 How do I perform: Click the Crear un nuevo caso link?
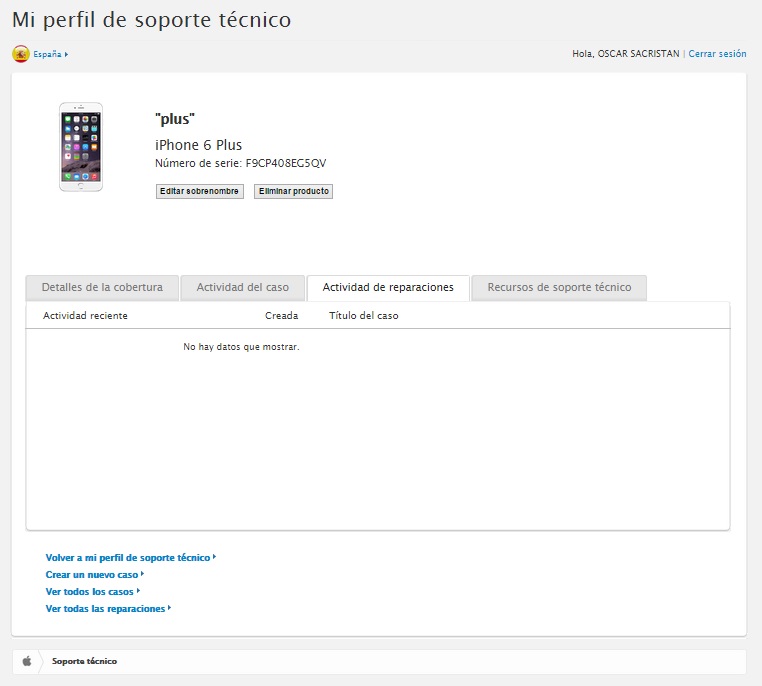pos(94,575)
